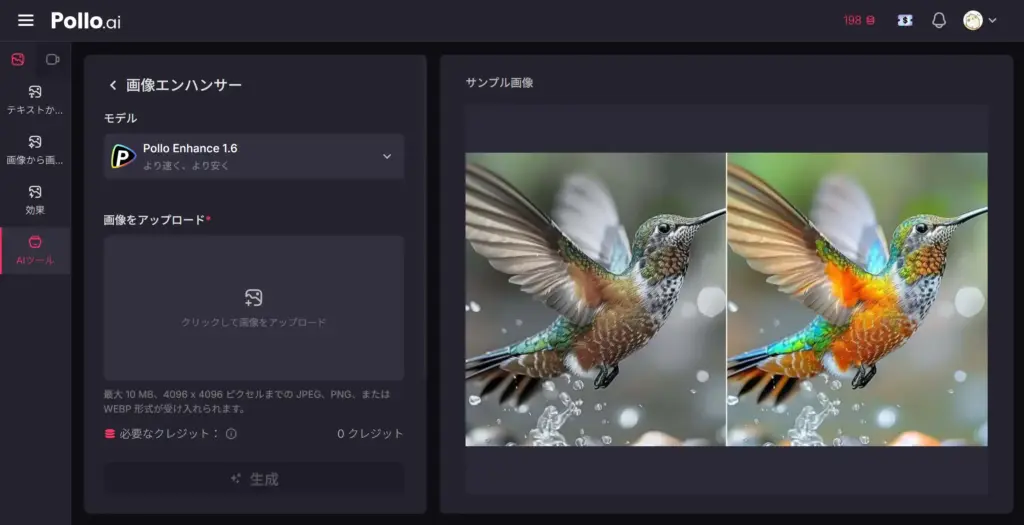The image size is (1024, 525).
Task: Select the AIツール sidebar item
Action: pyautogui.click(x=35, y=250)
